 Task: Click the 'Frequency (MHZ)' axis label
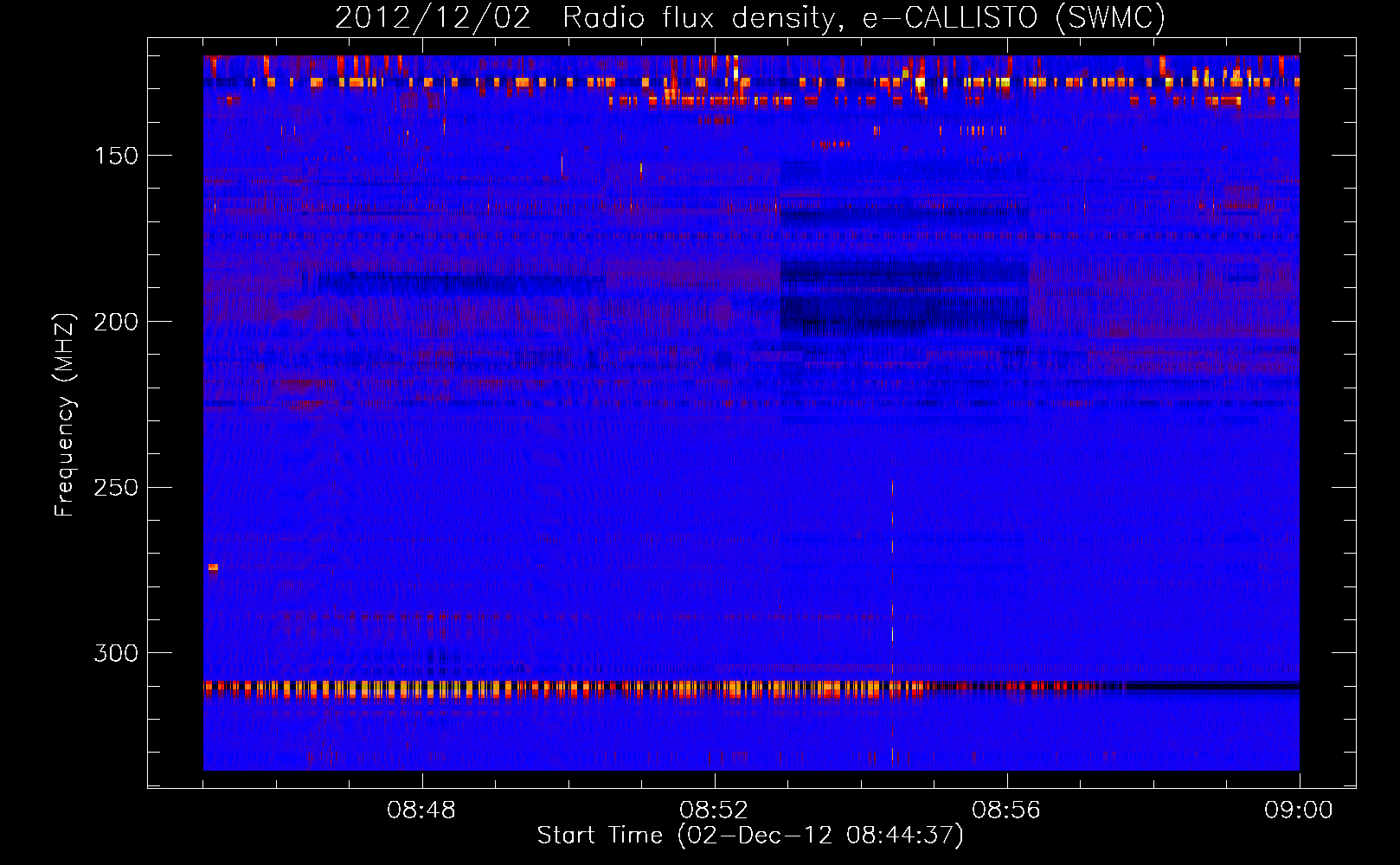coord(65,414)
